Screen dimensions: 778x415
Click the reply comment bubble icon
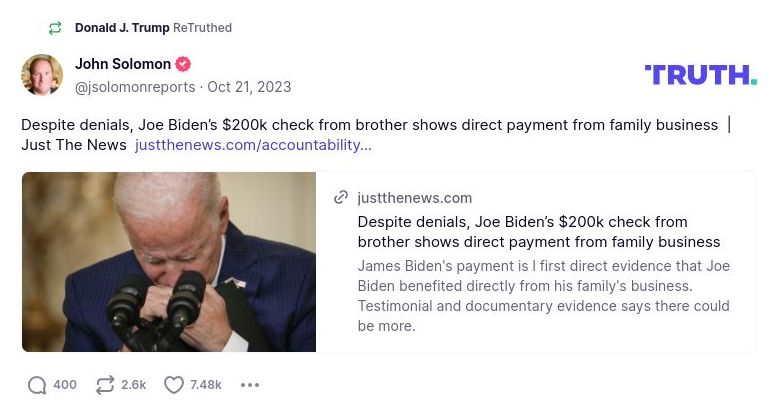pos(37,385)
